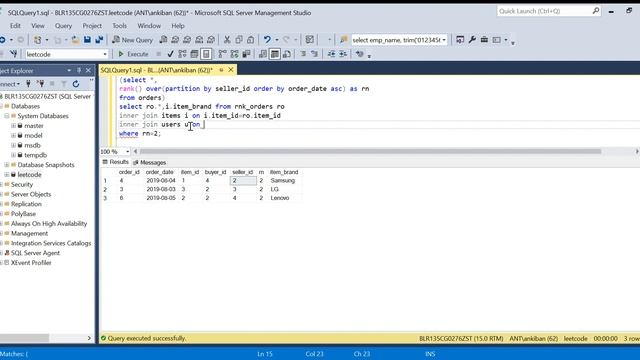Click the Samsung cell in results

point(282,180)
